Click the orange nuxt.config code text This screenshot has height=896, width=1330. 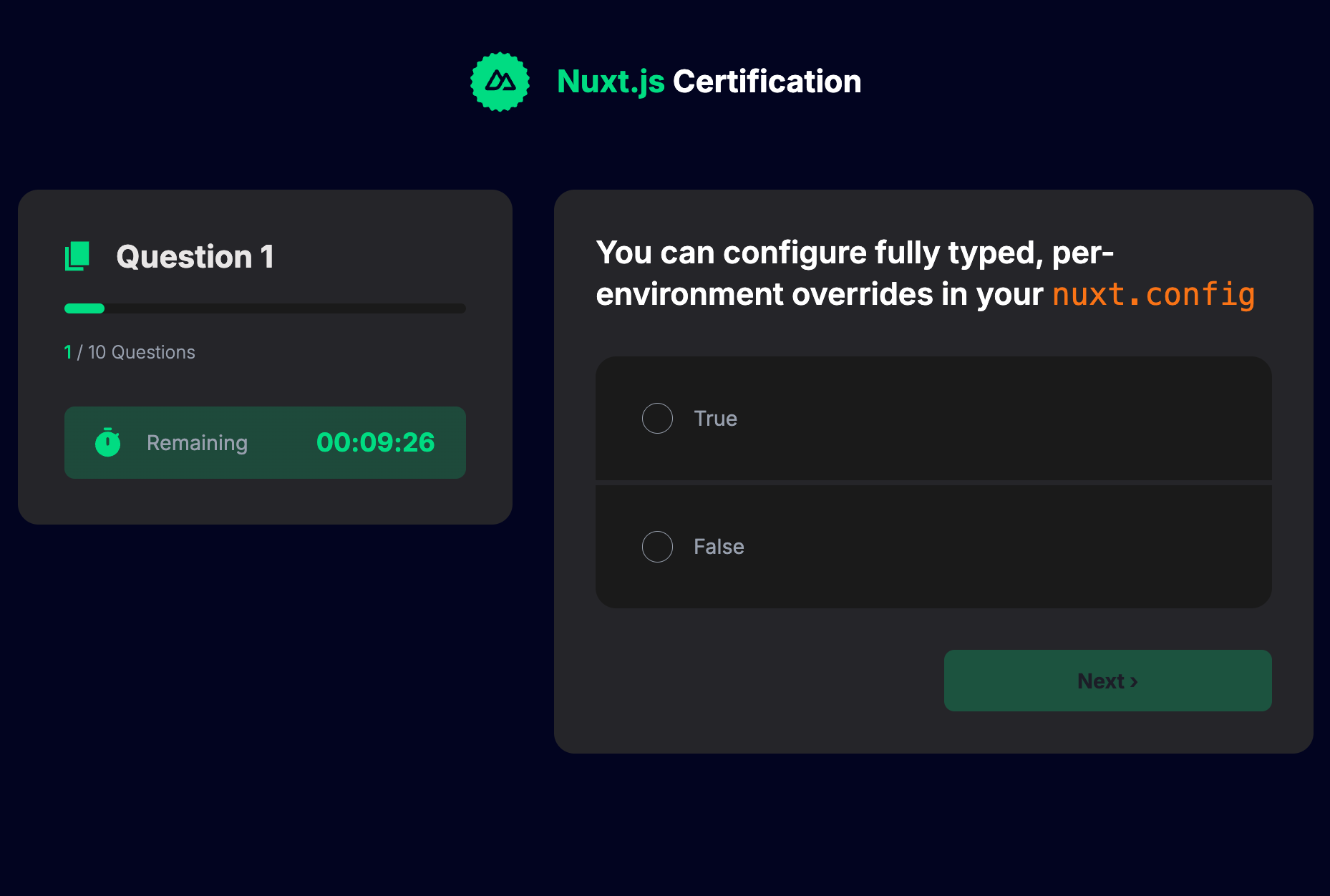[1153, 295]
